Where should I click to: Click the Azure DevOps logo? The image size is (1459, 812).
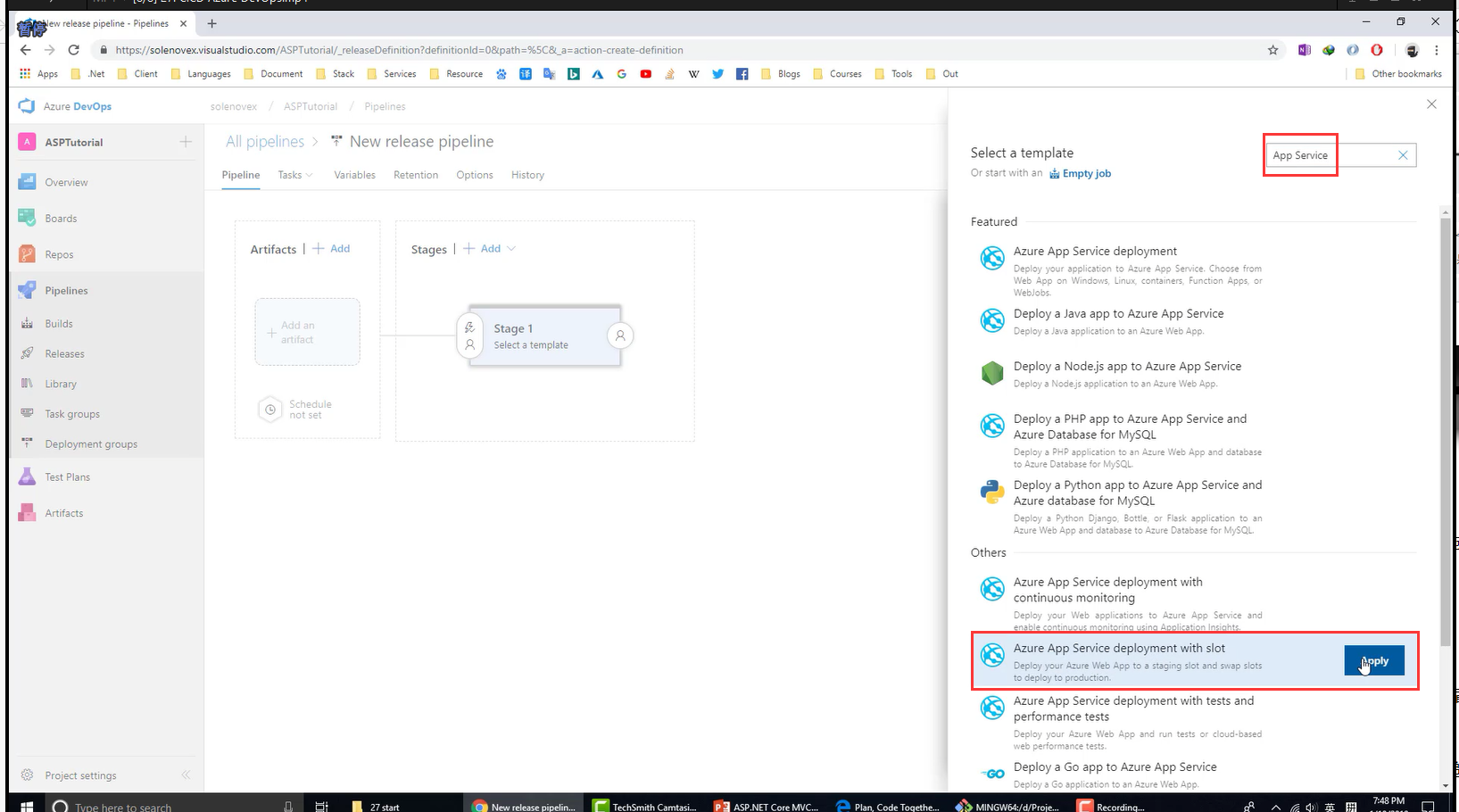[x=27, y=106]
